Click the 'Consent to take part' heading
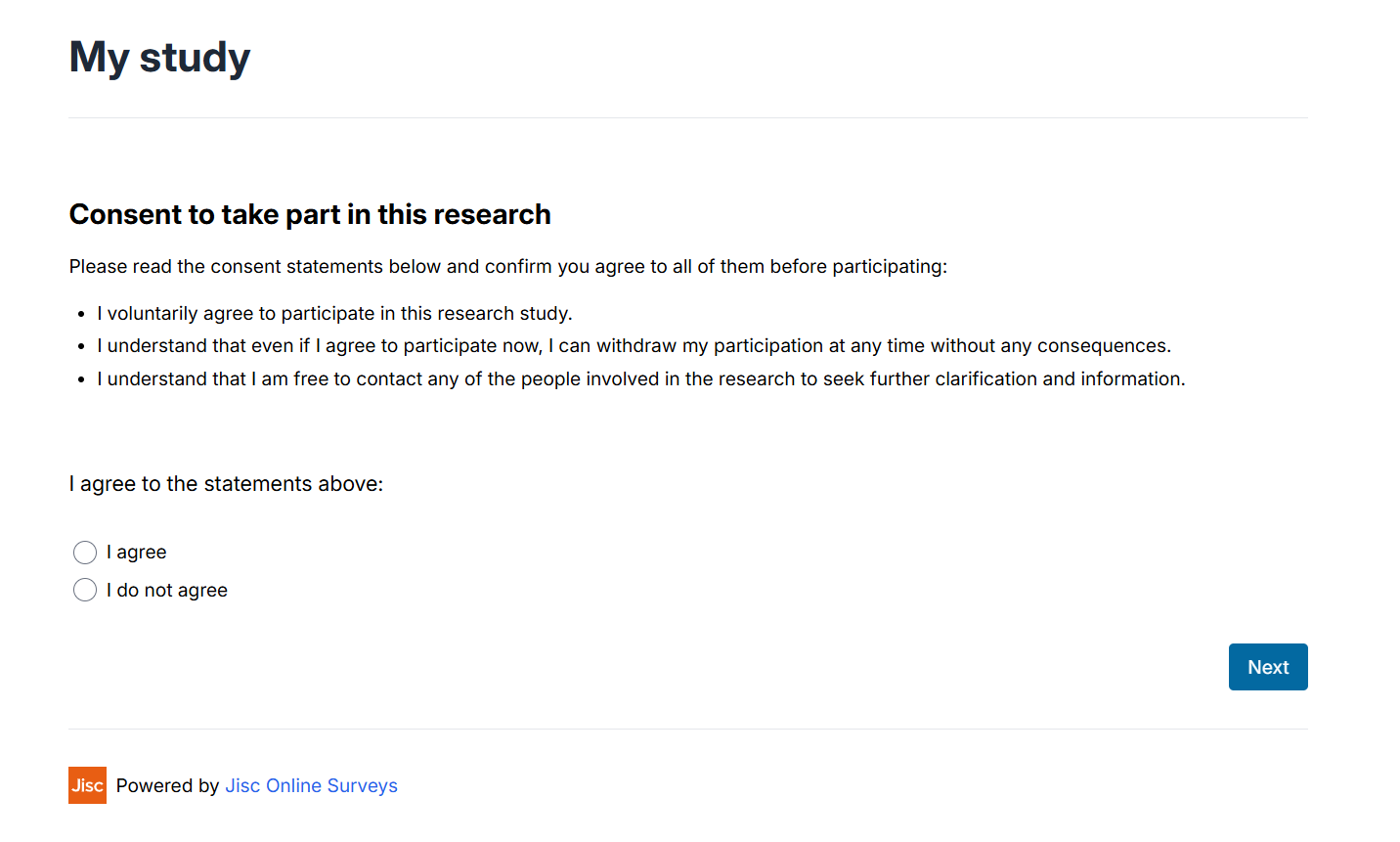1400x842 pixels. point(309,214)
